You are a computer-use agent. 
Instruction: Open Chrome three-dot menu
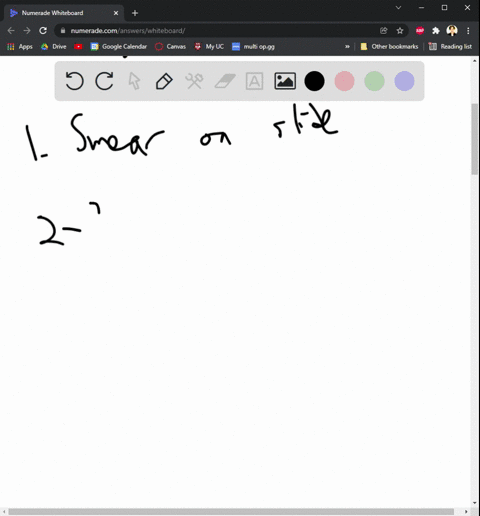pyautogui.click(x=468, y=31)
